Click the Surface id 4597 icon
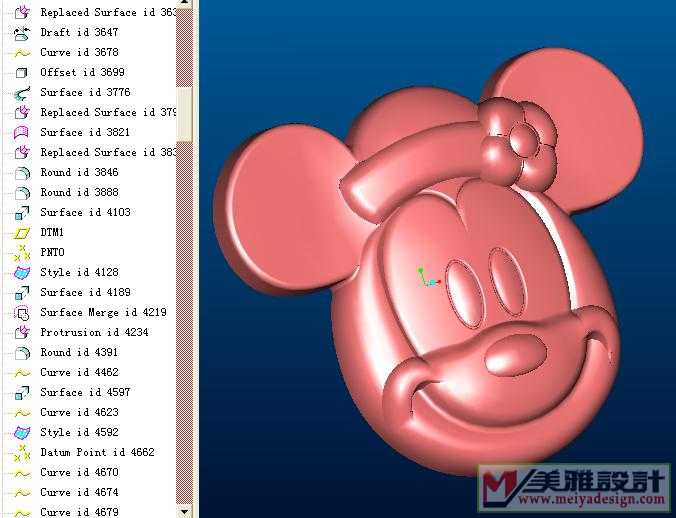 coord(22,393)
